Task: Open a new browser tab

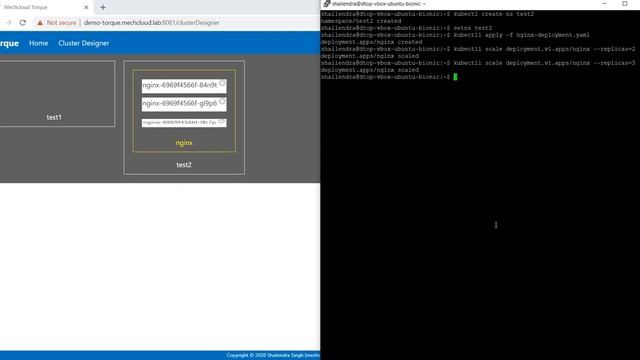Action: [x=103, y=7]
